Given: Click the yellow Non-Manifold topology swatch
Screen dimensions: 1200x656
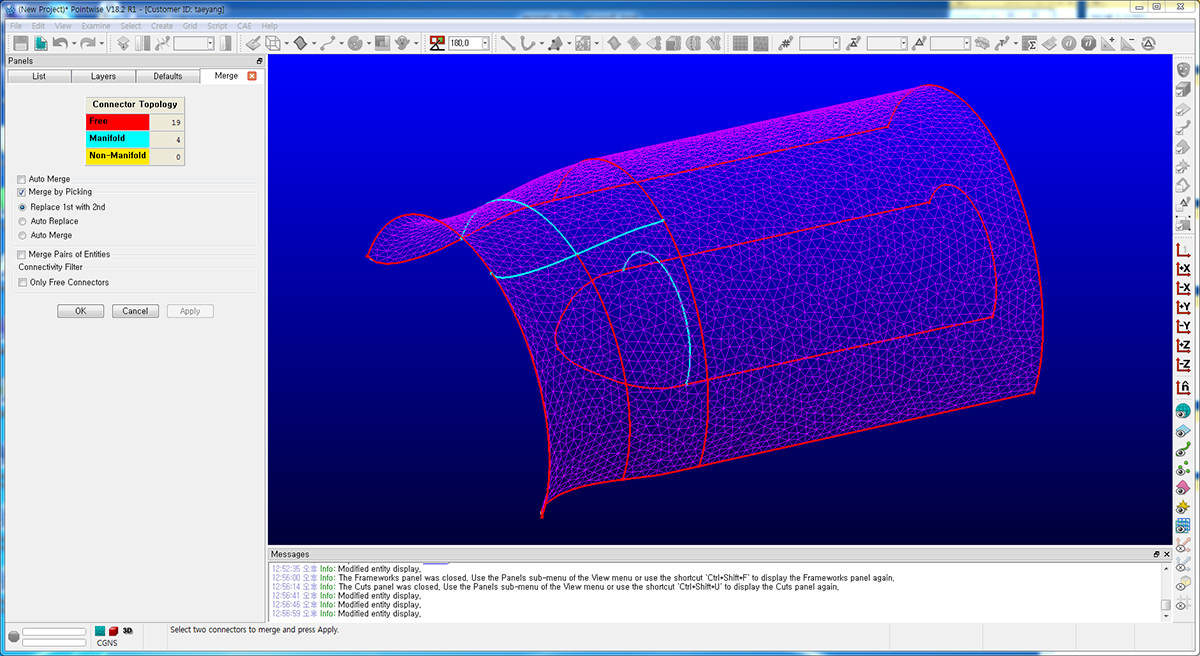Looking at the screenshot, I should (117, 156).
